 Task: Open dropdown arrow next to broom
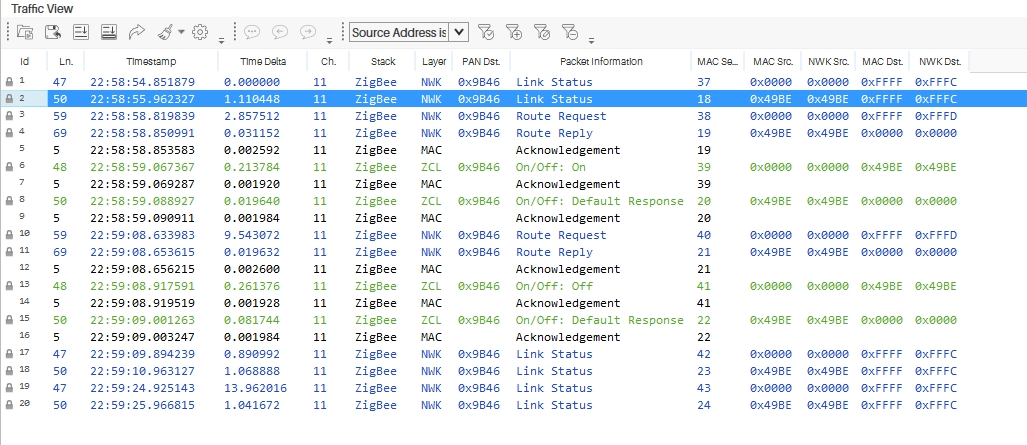[181, 31]
